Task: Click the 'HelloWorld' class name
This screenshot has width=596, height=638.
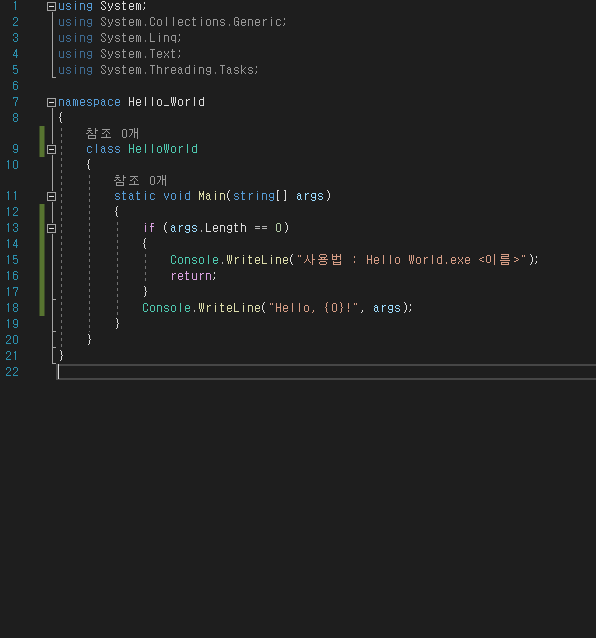Action: point(163,149)
